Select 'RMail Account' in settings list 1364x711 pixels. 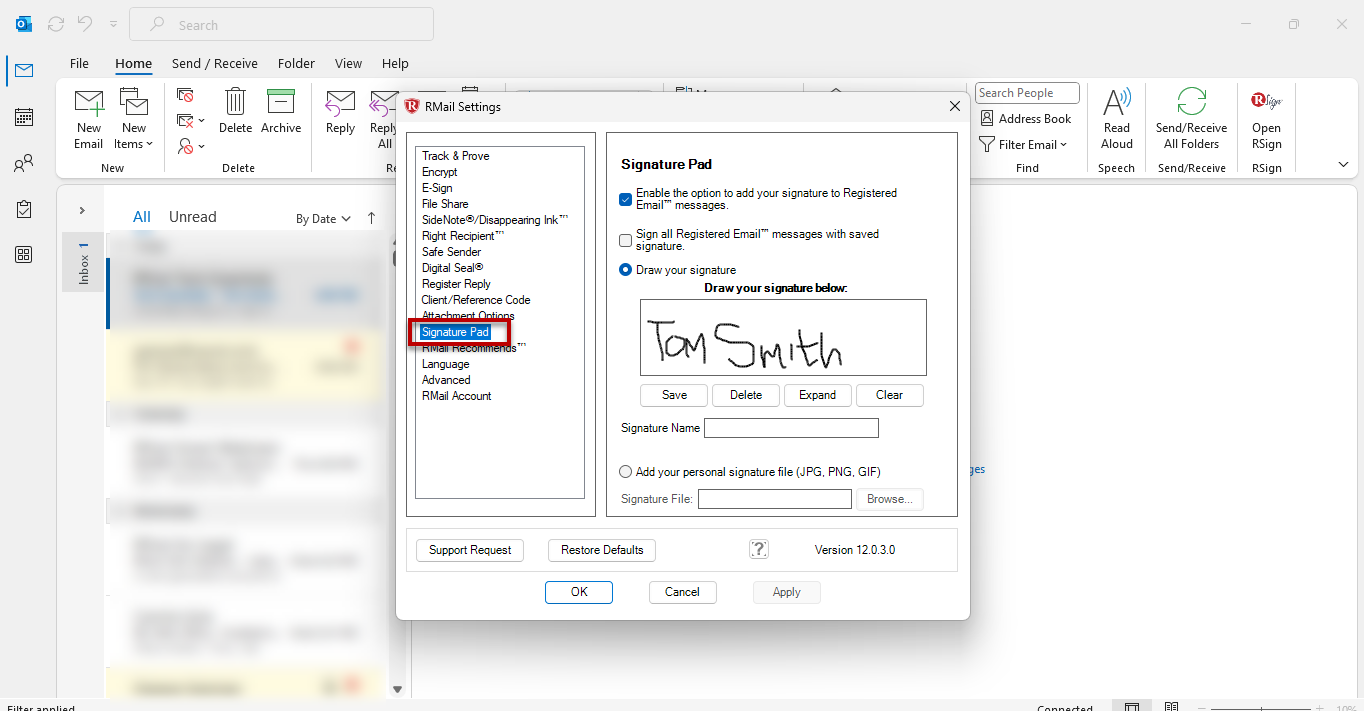click(457, 396)
